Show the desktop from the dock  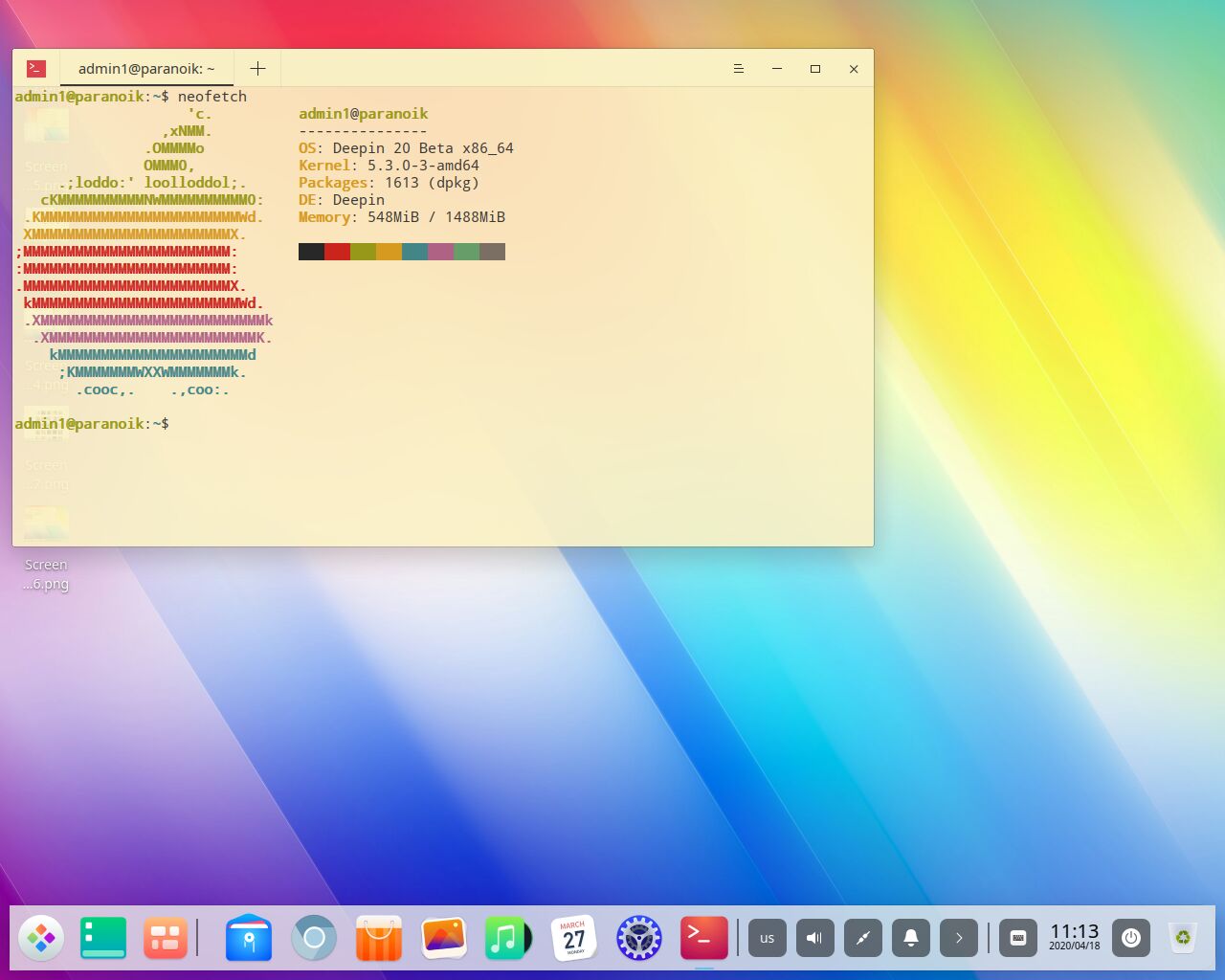103,938
